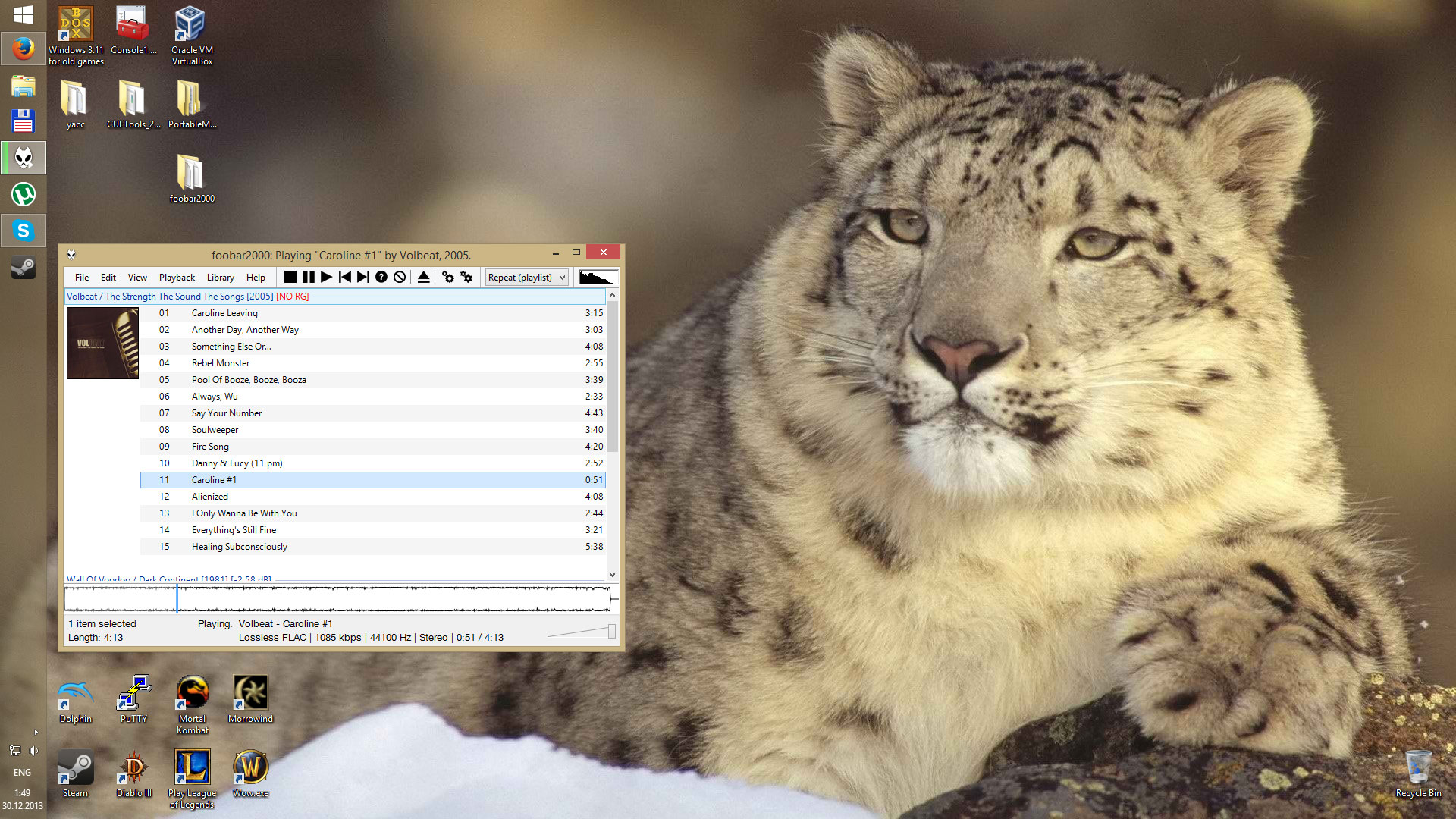The height and width of the screenshot is (819, 1456).
Task: Open the playback order dropdown
Action: click(x=526, y=278)
